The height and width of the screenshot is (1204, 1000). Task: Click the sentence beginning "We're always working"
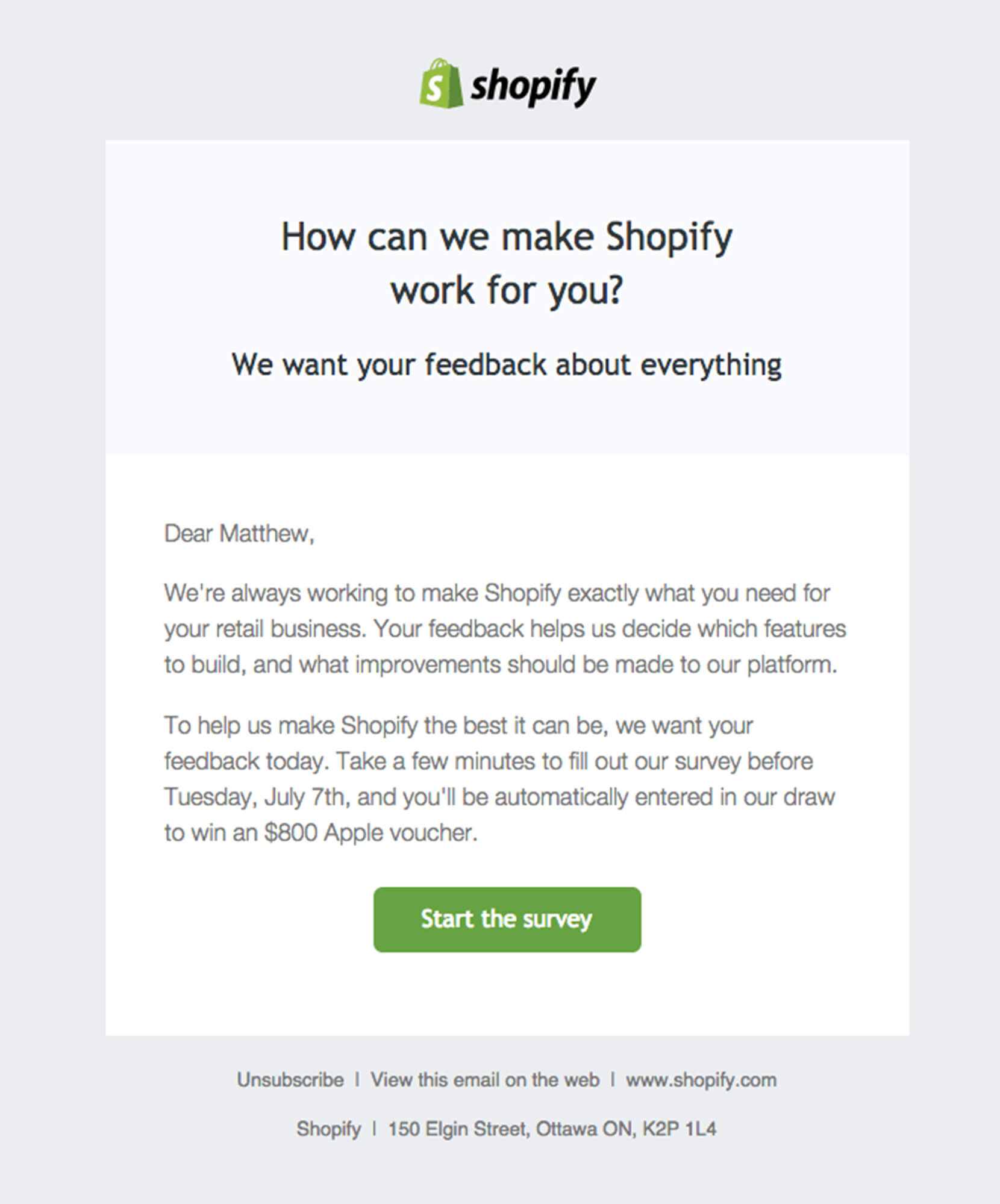pos(497,594)
